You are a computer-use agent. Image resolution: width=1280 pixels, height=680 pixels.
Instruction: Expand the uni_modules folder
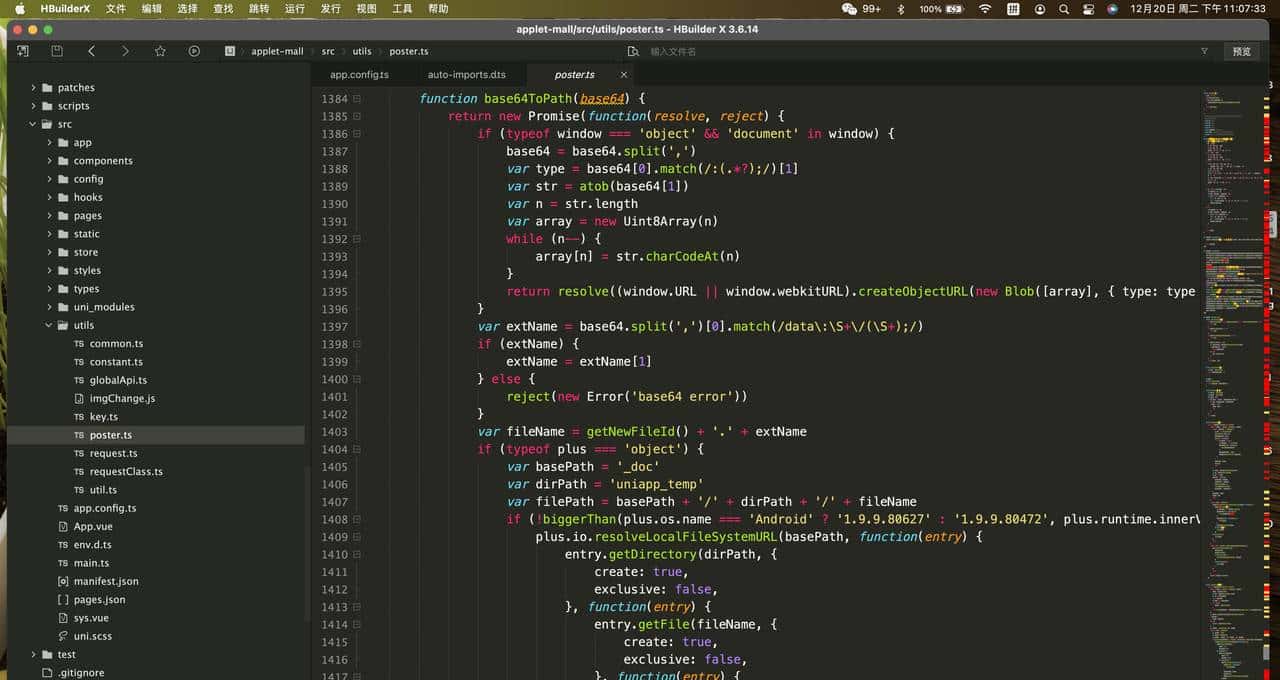[x=49, y=307]
